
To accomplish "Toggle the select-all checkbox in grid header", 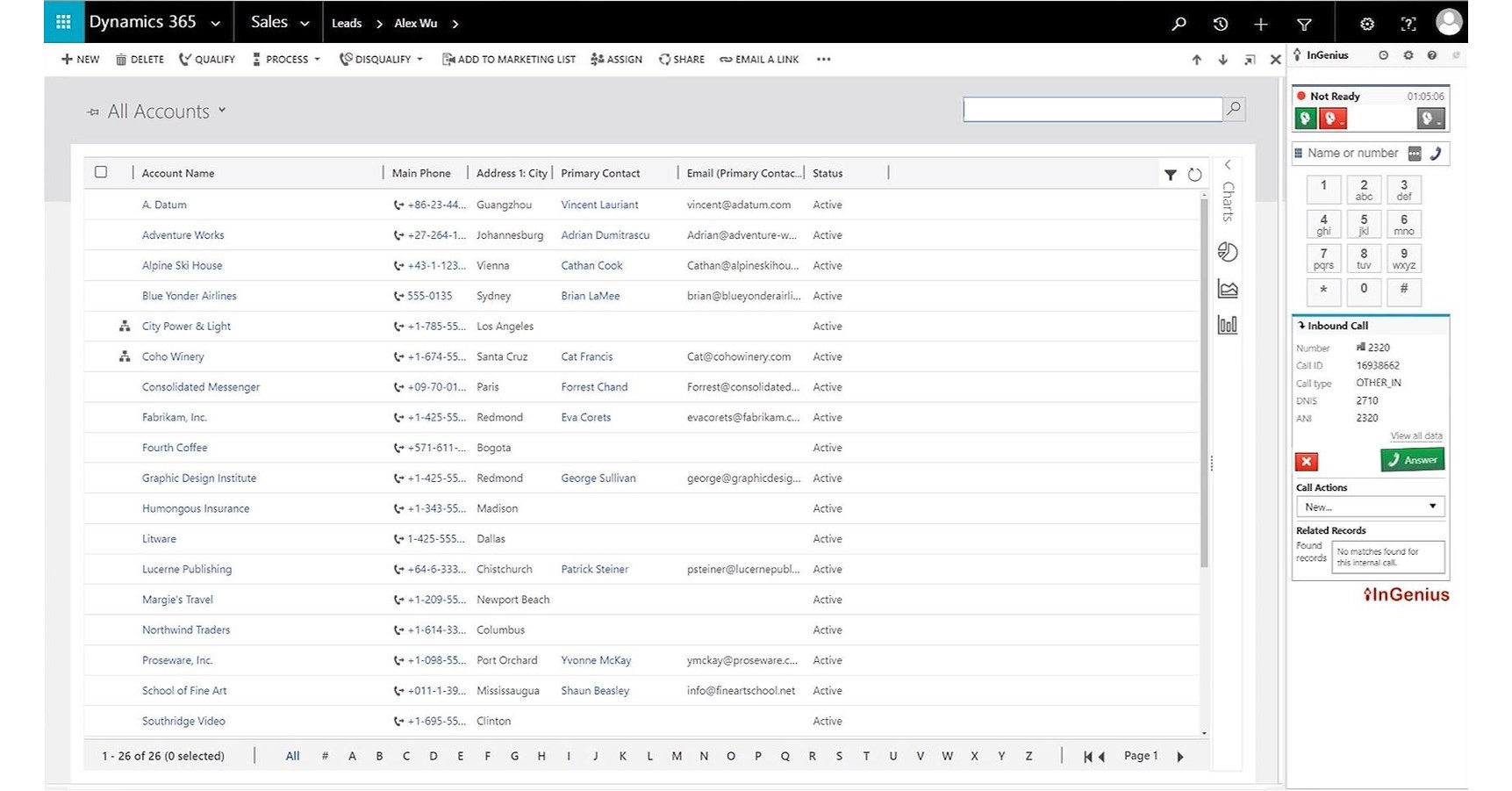I will pos(101,172).
